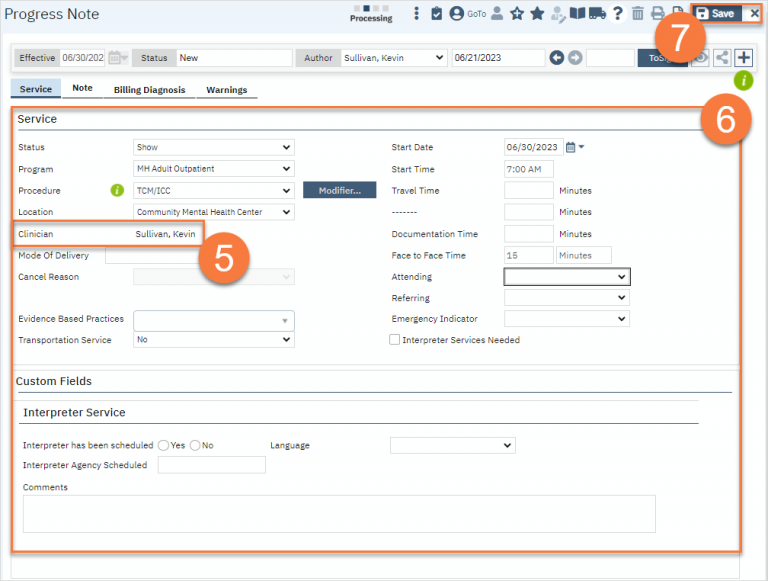Switch to the Billing Diagnosis tab
The height and width of the screenshot is (581, 768).
(x=148, y=90)
